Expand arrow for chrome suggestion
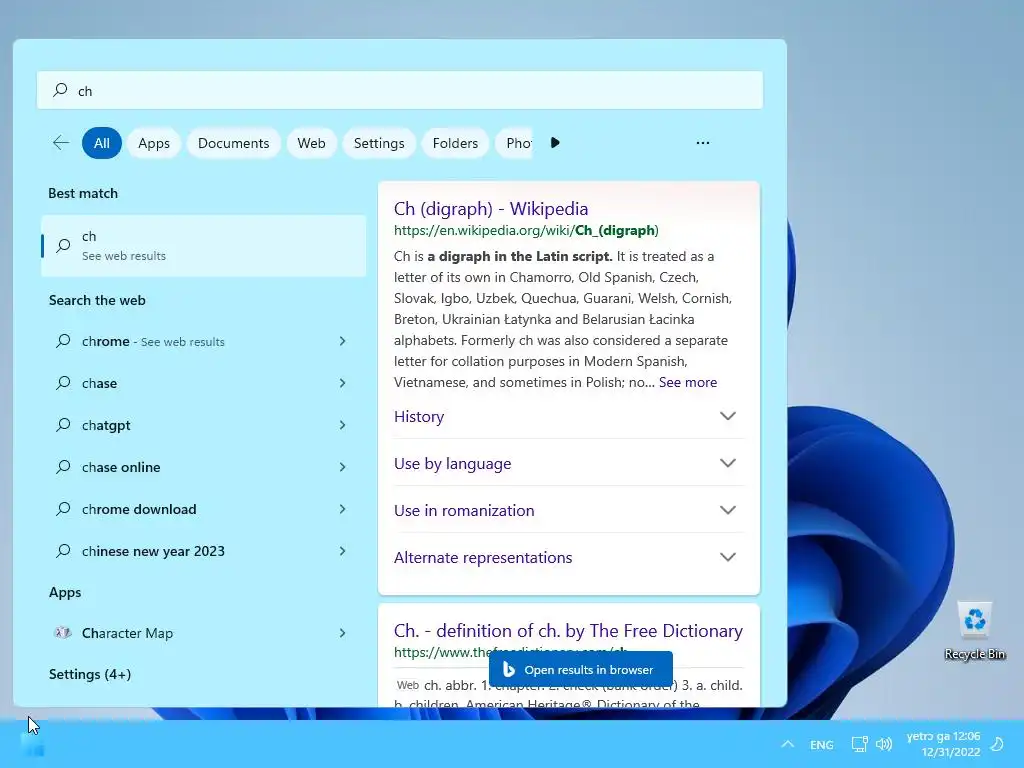 342,341
